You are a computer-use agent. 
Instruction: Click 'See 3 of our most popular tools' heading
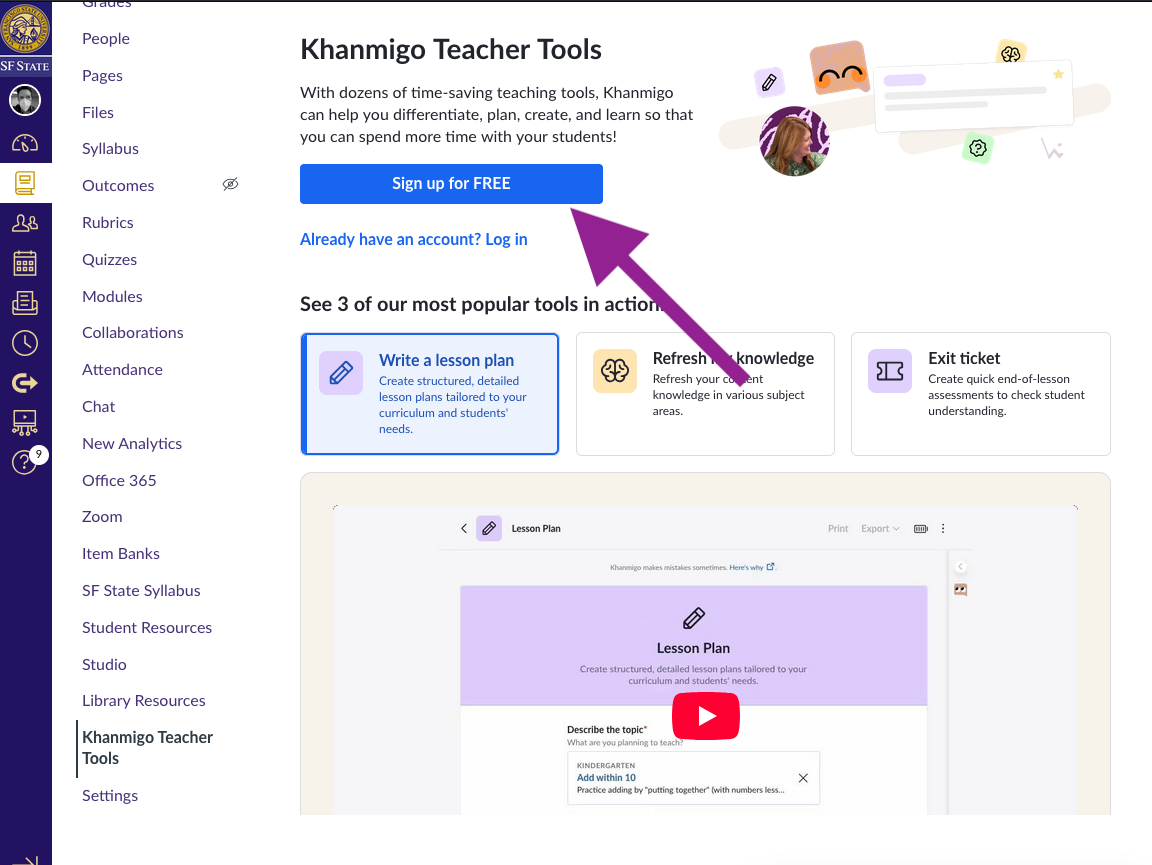point(480,304)
